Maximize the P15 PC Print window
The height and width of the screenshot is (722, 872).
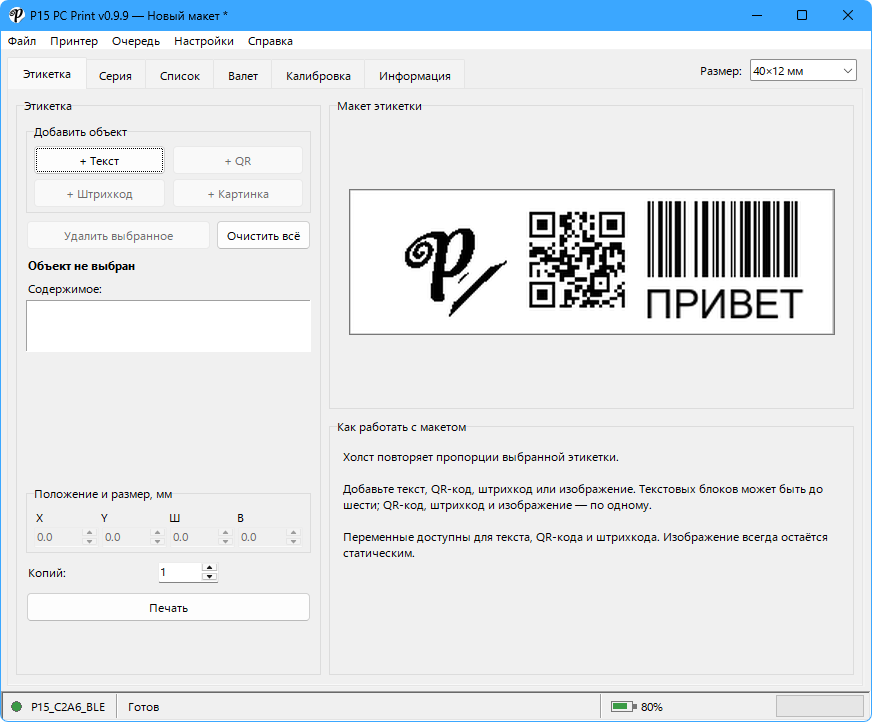tap(802, 15)
